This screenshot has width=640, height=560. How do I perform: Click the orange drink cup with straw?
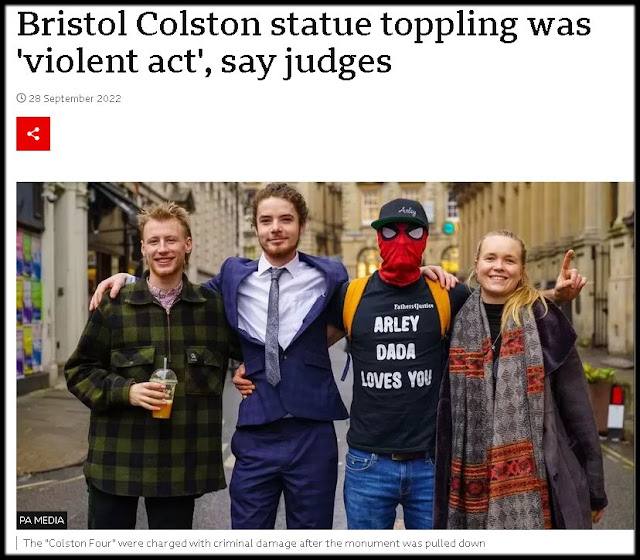[x=164, y=393]
